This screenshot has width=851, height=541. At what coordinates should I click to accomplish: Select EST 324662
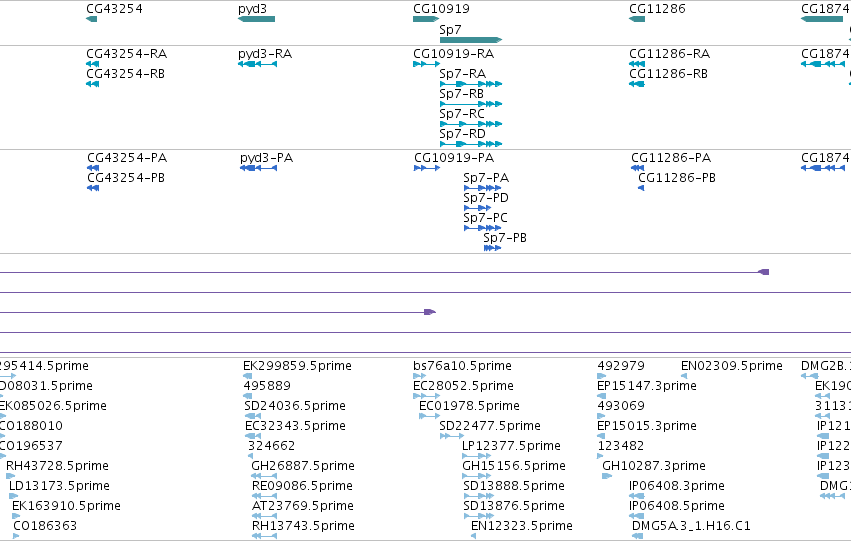pos(271,446)
